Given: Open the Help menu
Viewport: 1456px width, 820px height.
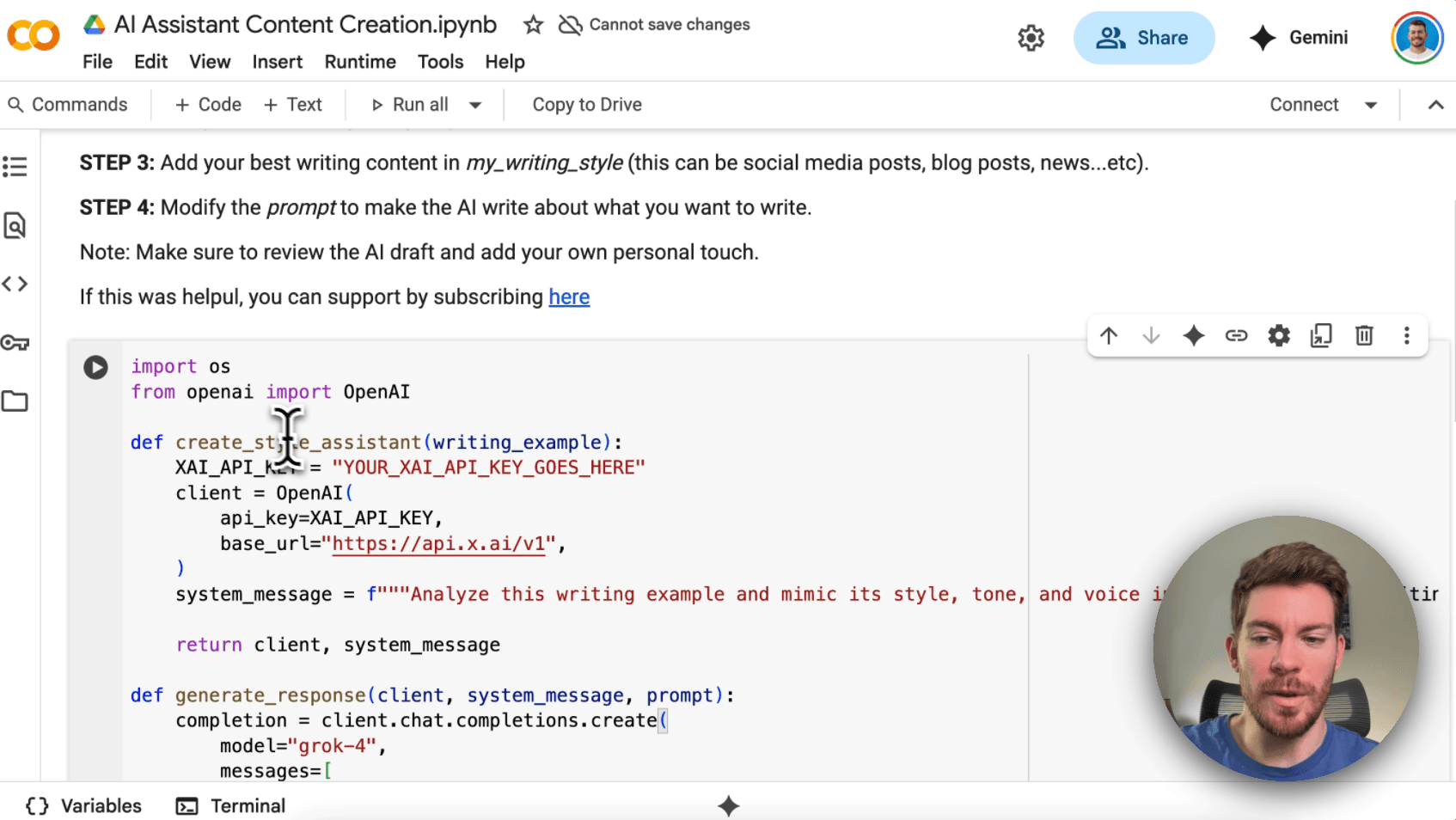Looking at the screenshot, I should tap(505, 62).
